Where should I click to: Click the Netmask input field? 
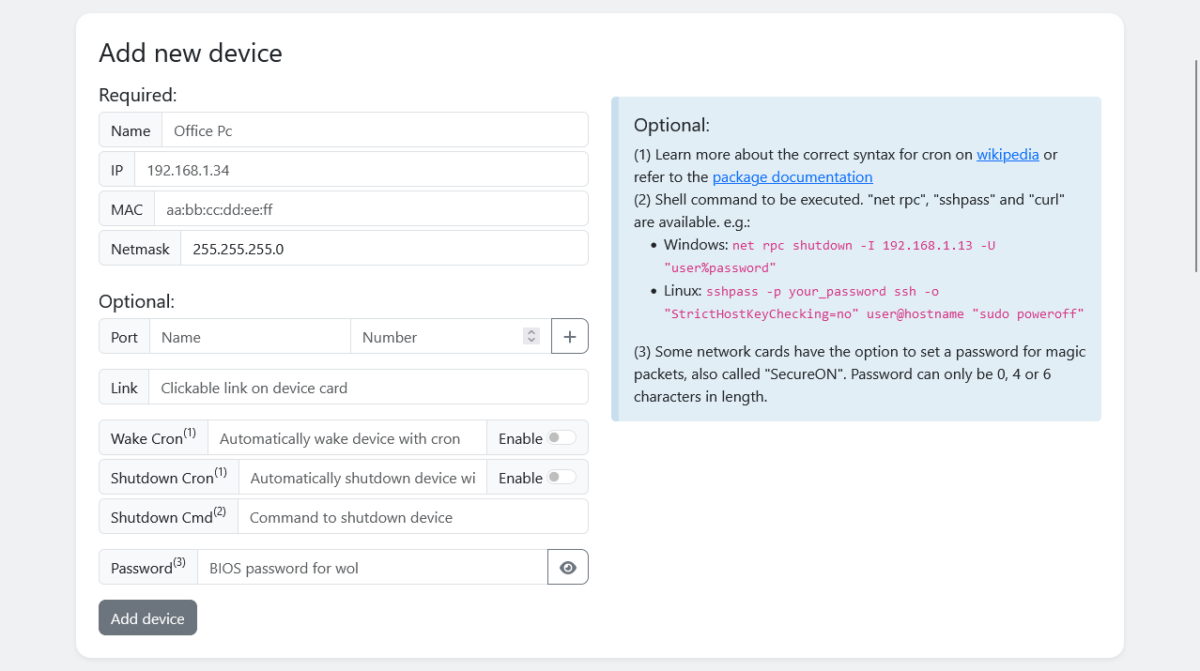pos(383,249)
